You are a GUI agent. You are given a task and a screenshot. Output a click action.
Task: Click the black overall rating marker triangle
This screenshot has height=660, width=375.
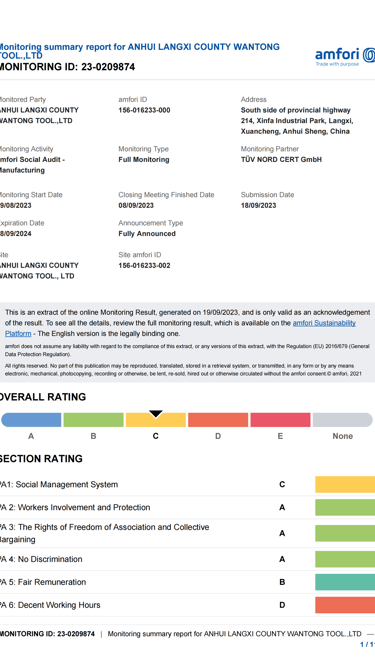(x=156, y=414)
